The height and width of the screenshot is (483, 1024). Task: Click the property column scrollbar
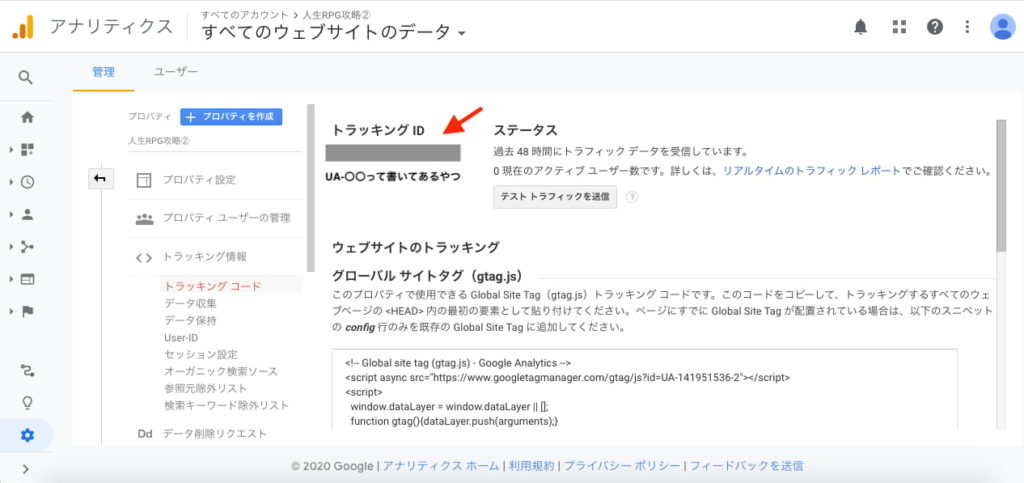(x=311, y=187)
